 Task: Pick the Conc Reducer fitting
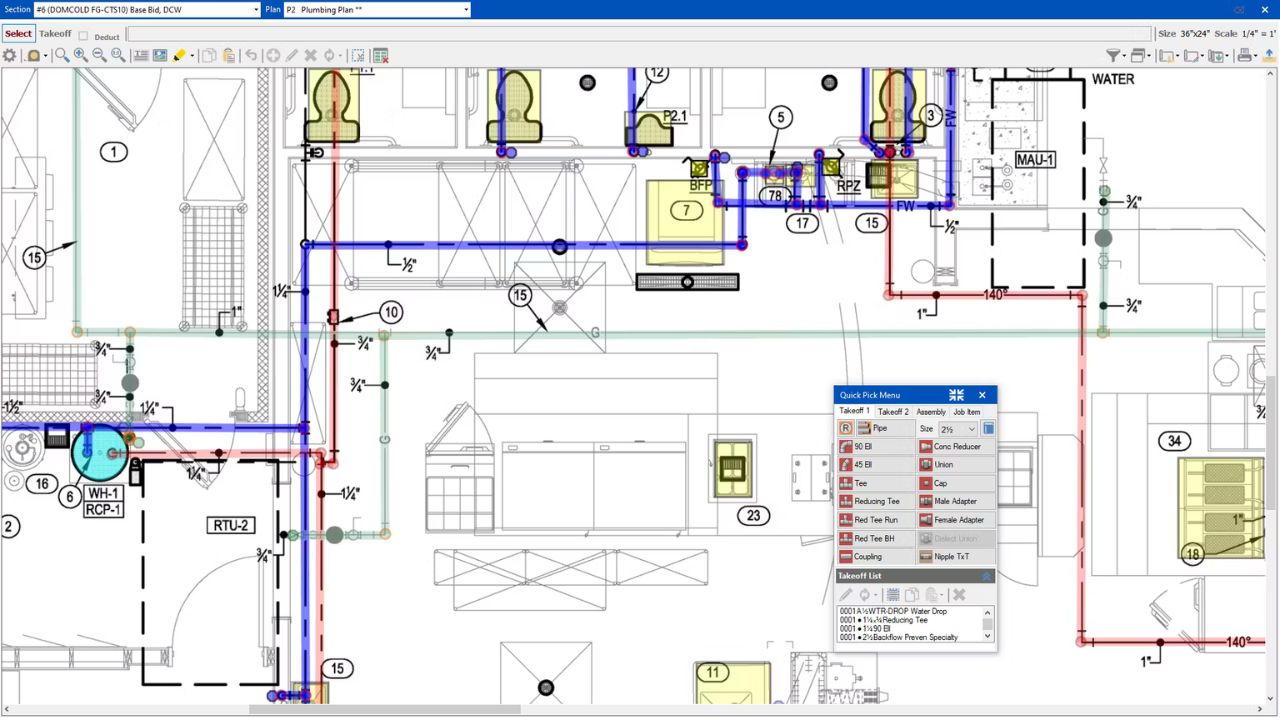tap(952, 447)
